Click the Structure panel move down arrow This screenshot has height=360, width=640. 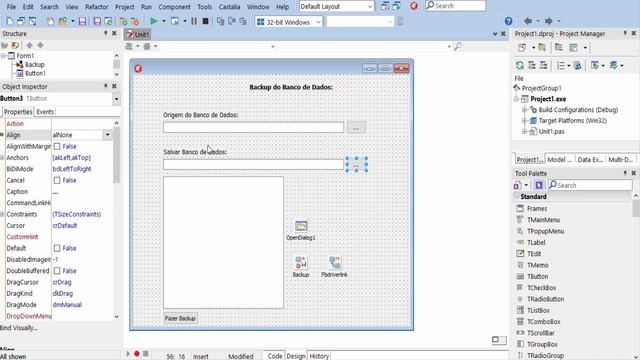point(40,45)
